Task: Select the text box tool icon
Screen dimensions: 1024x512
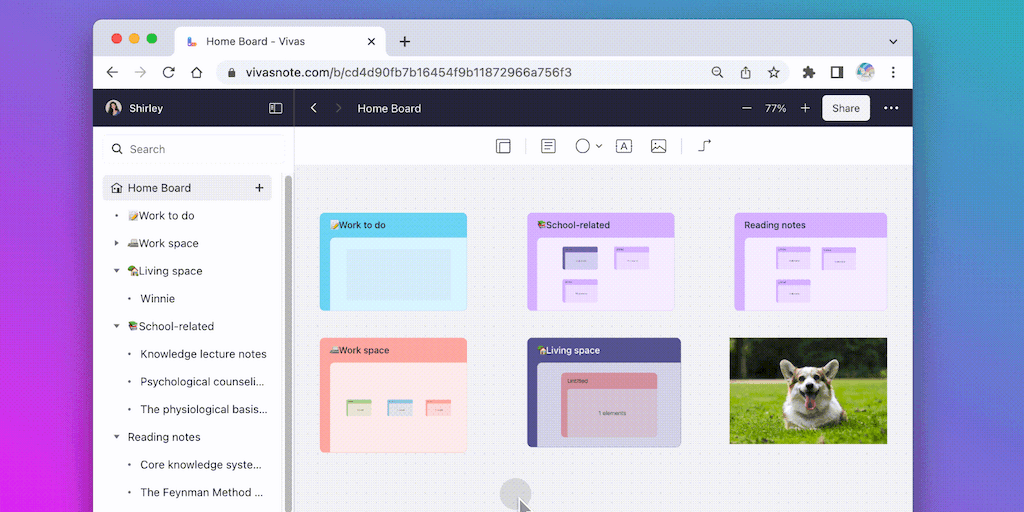Action: click(624, 146)
